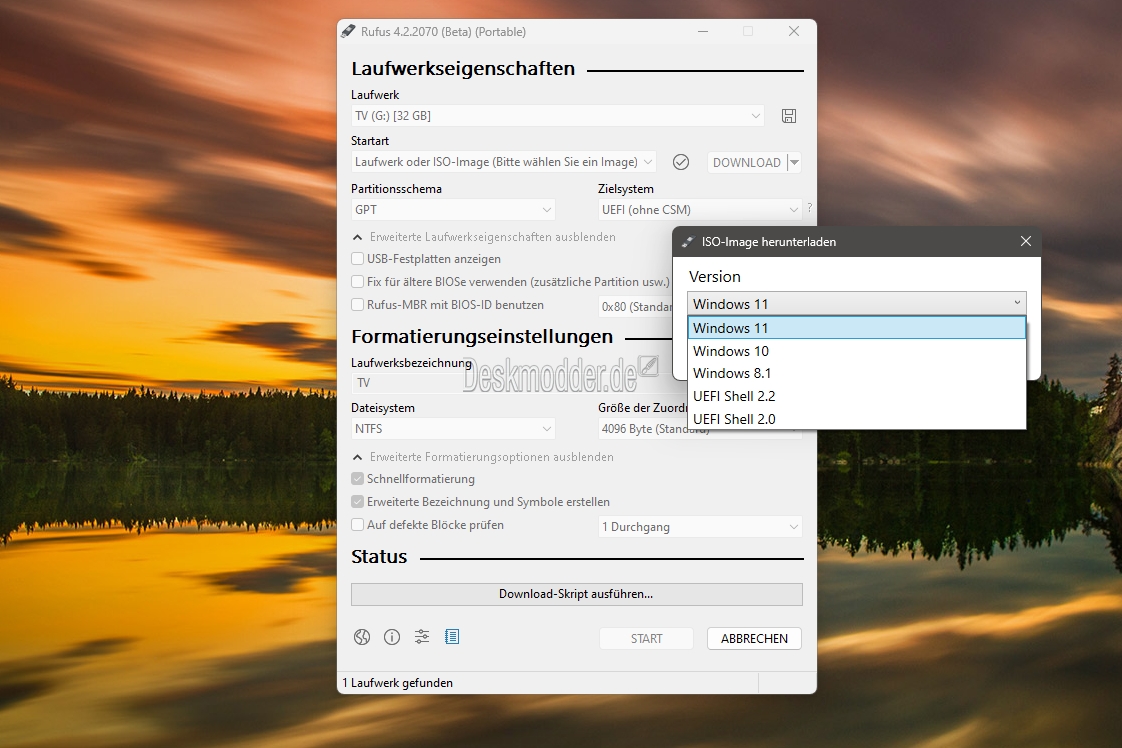Select Windows 10 in the version list

click(x=857, y=351)
